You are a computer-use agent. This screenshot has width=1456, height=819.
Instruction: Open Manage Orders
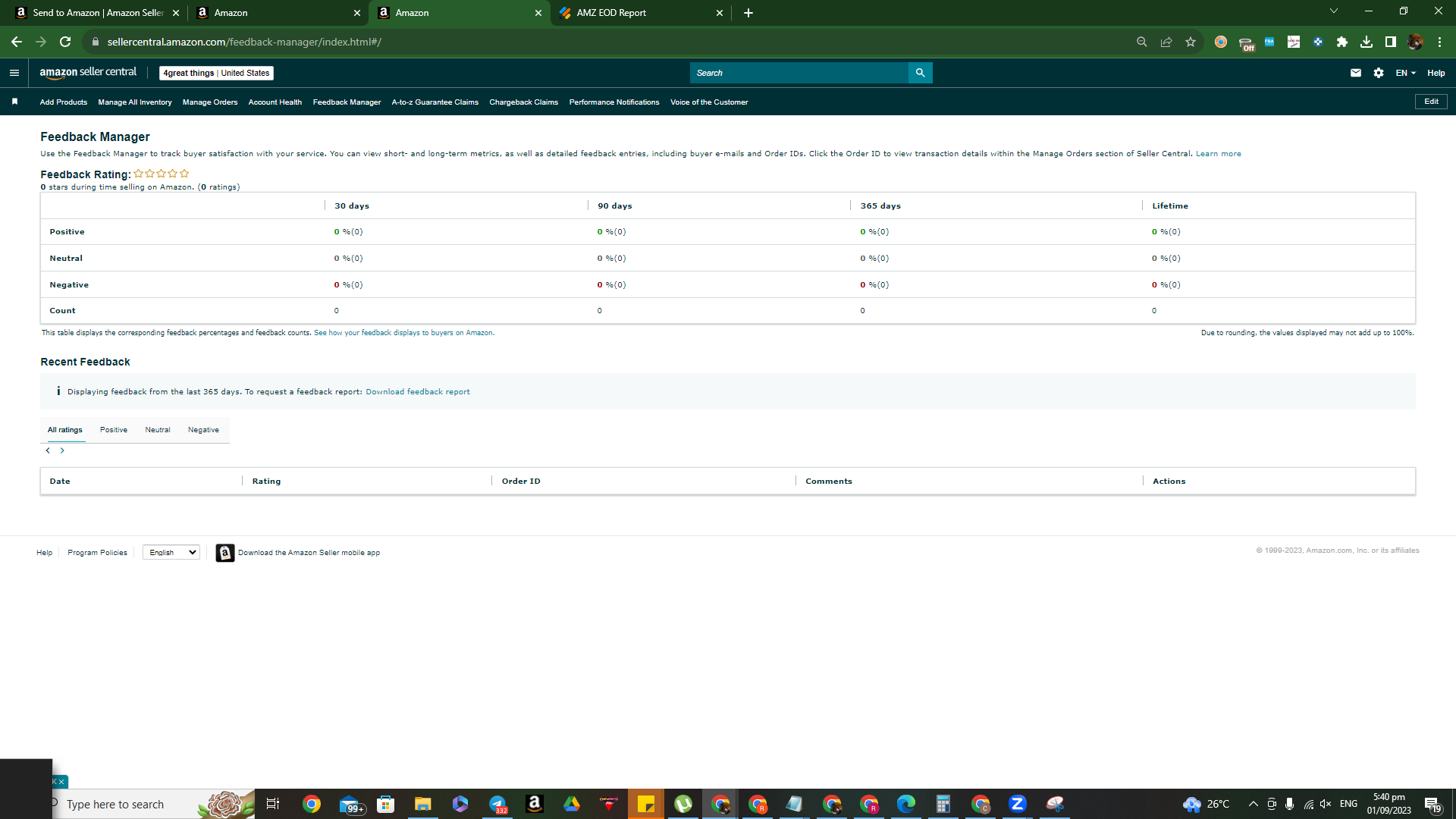[210, 102]
